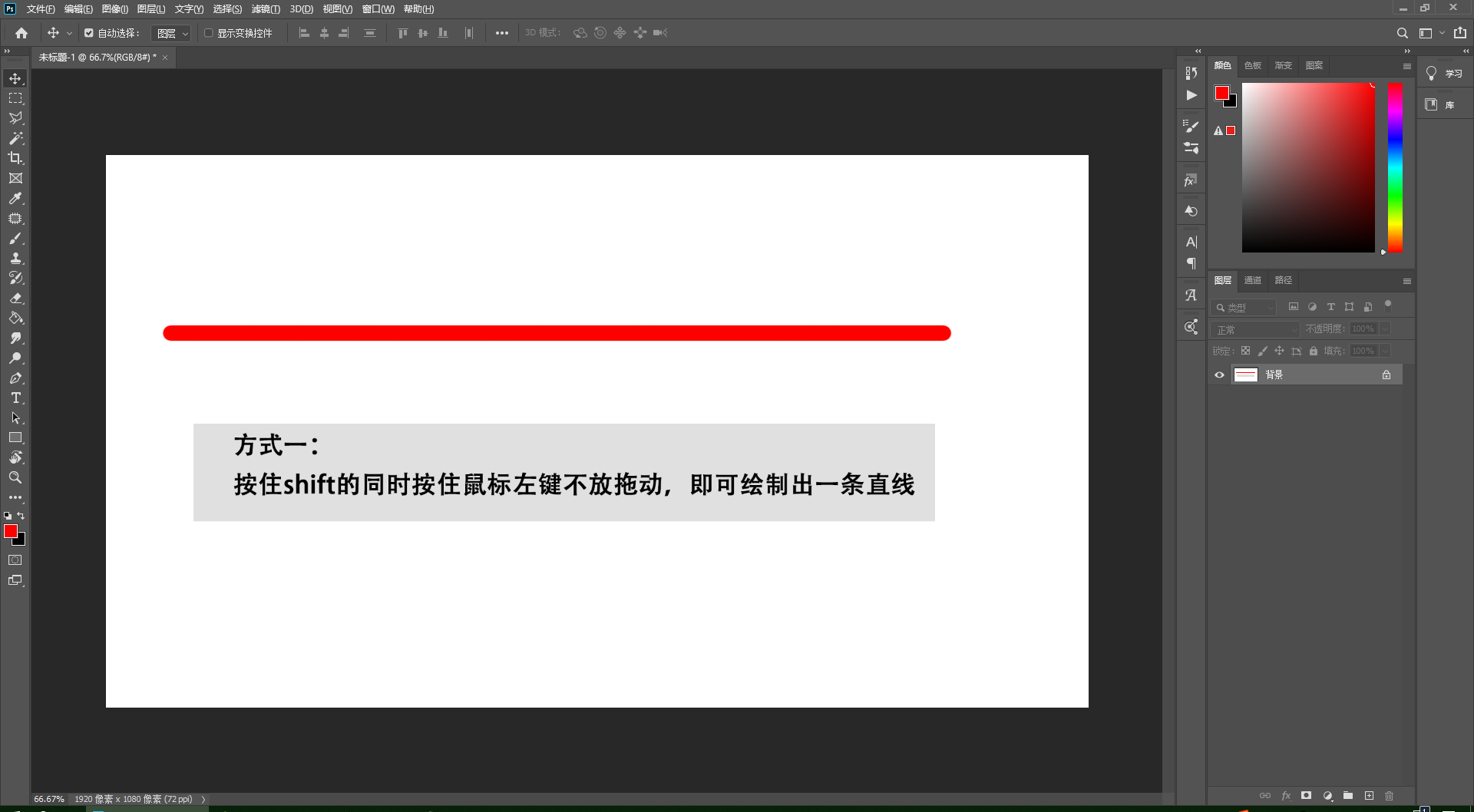Open the 滤镜(T) menu

tap(266, 9)
